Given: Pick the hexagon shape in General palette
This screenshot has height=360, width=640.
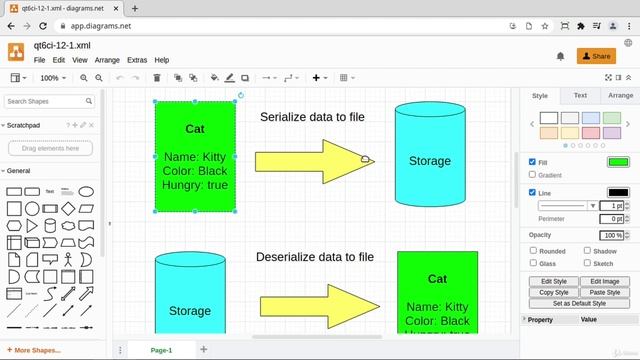Looking at the screenshot, I should (x=14, y=226).
